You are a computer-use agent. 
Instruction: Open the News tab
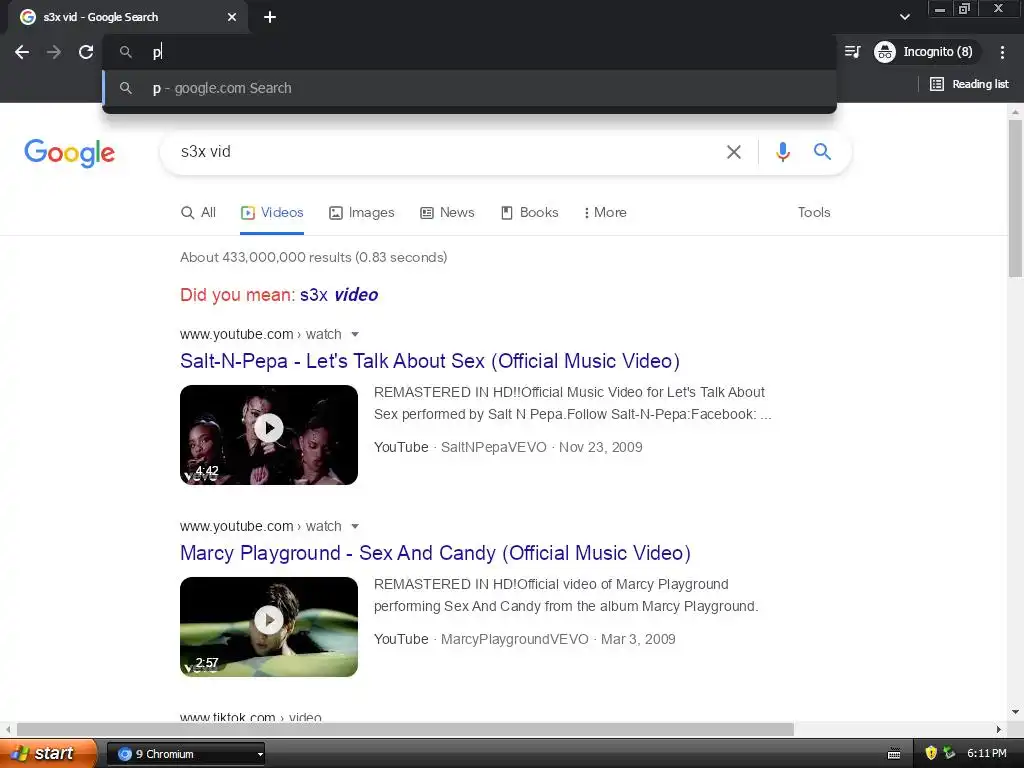click(447, 212)
